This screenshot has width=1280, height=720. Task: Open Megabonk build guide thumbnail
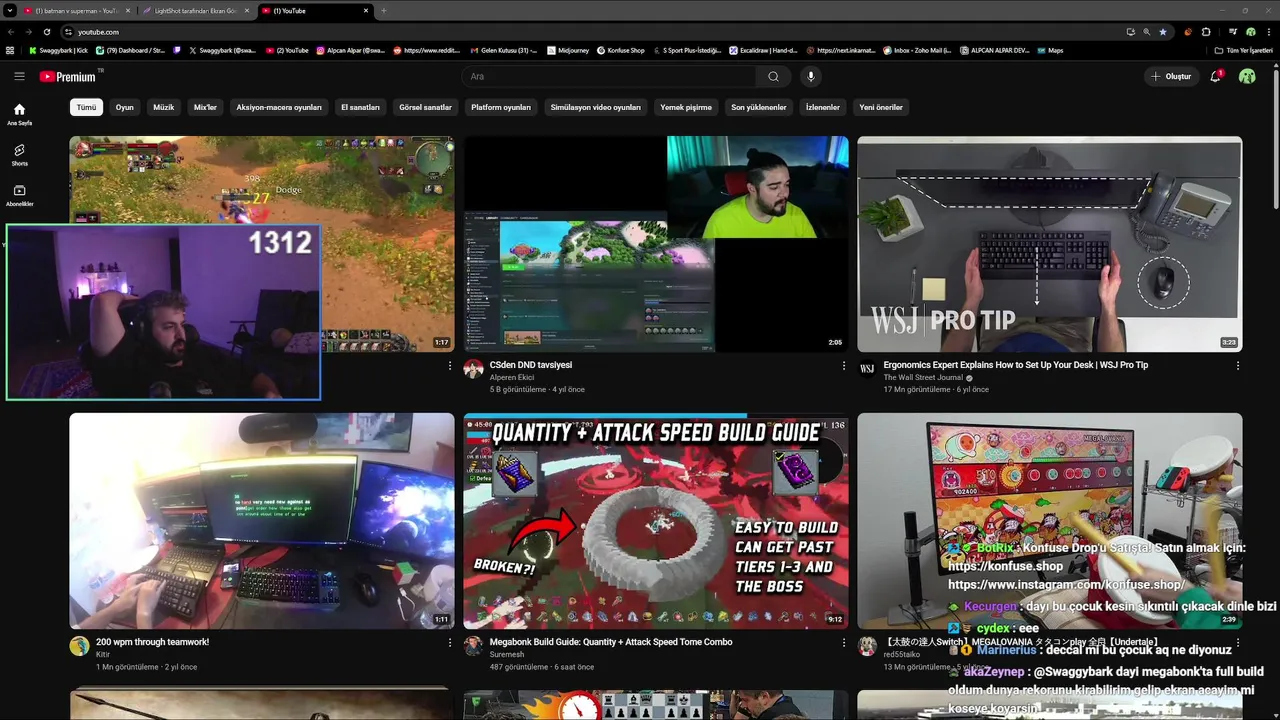point(656,521)
